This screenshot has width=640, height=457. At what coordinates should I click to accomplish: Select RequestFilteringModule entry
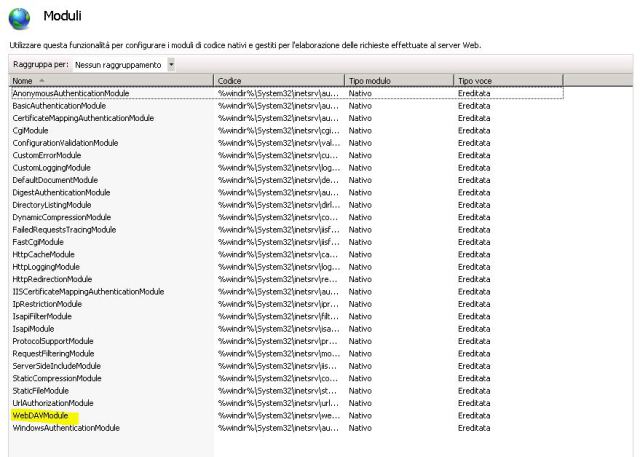click(x=53, y=353)
